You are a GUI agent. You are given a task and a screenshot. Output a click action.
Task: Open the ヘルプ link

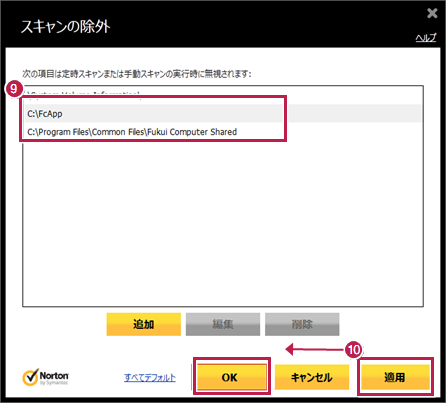click(426, 38)
